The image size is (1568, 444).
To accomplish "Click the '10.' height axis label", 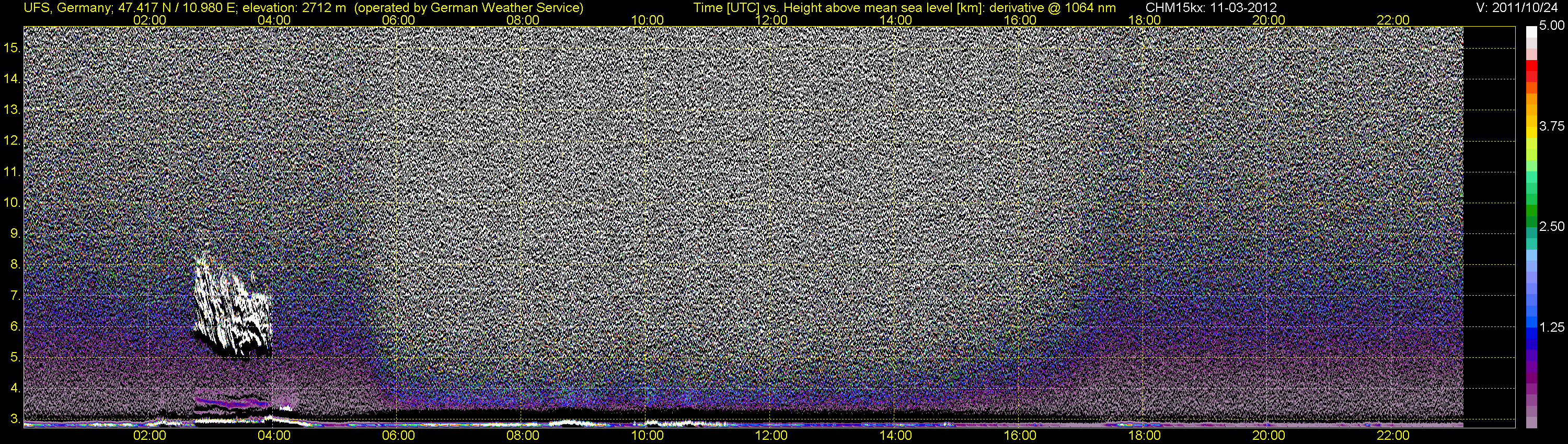I will 12,203.
